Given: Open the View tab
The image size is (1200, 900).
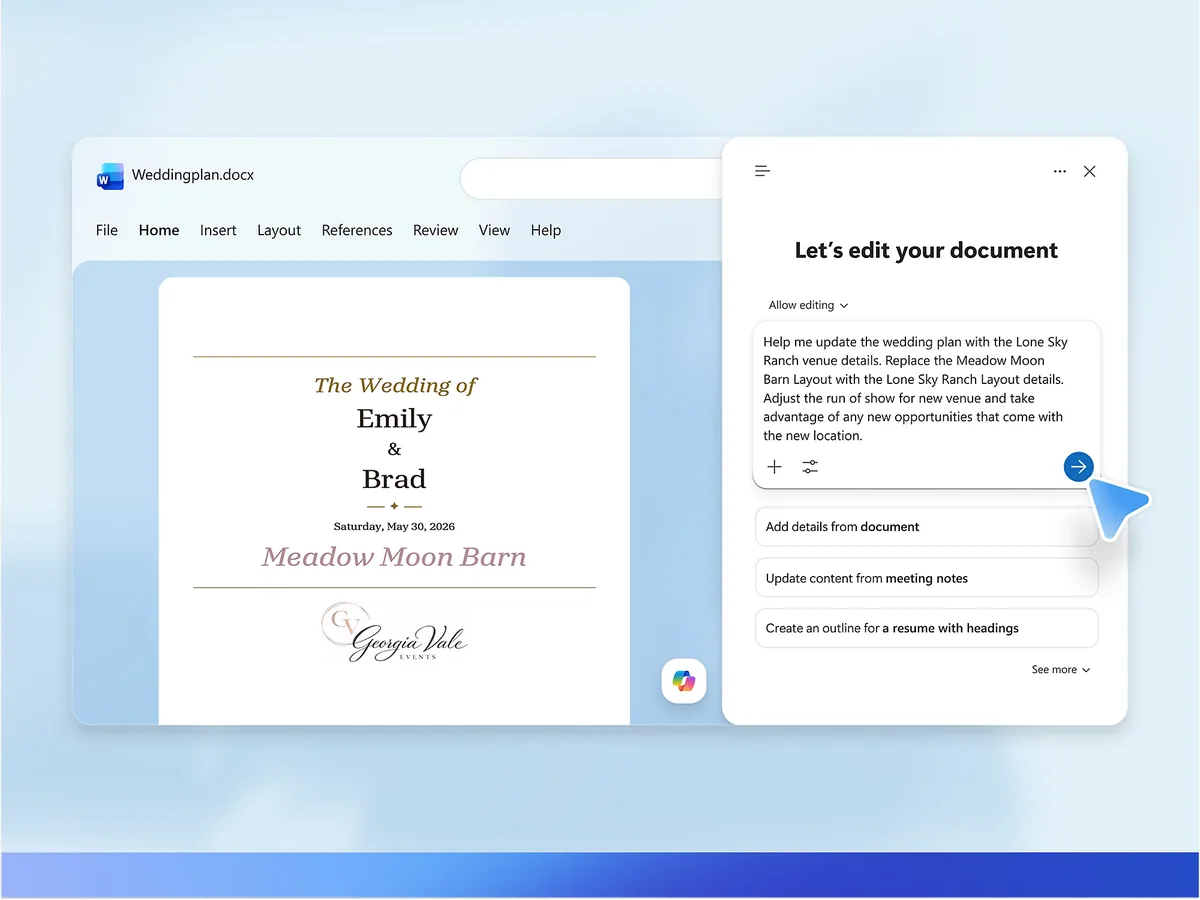Looking at the screenshot, I should (494, 230).
